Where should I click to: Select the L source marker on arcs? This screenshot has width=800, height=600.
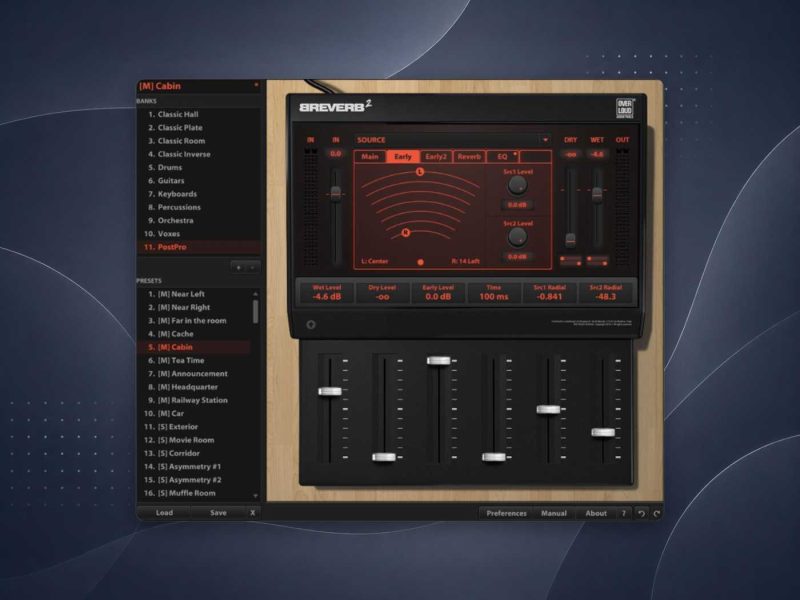click(420, 172)
